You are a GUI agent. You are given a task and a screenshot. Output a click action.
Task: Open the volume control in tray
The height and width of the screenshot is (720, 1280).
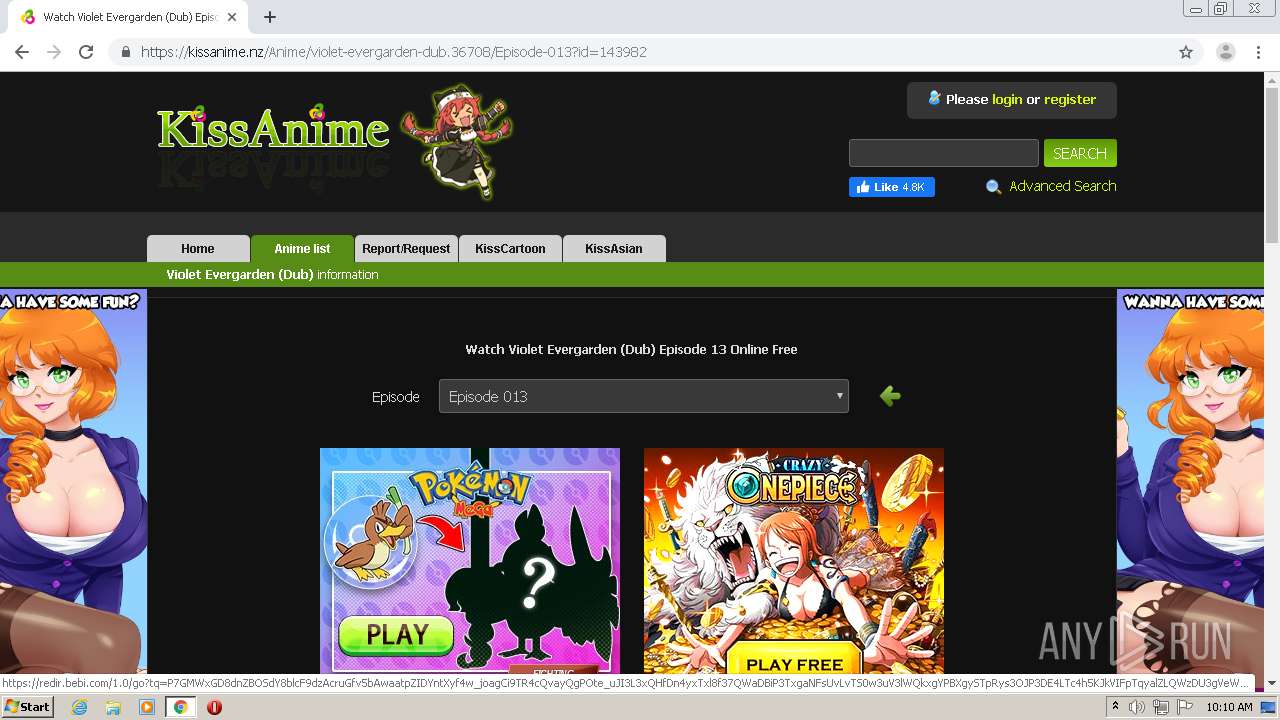(x=1137, y=707)
